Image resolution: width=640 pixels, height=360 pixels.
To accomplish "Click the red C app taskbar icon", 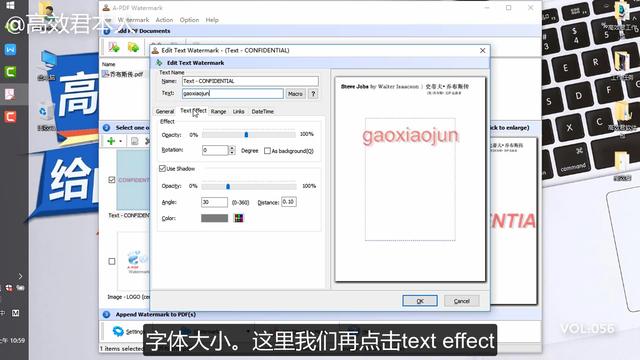I will click(x=10, y=117).
